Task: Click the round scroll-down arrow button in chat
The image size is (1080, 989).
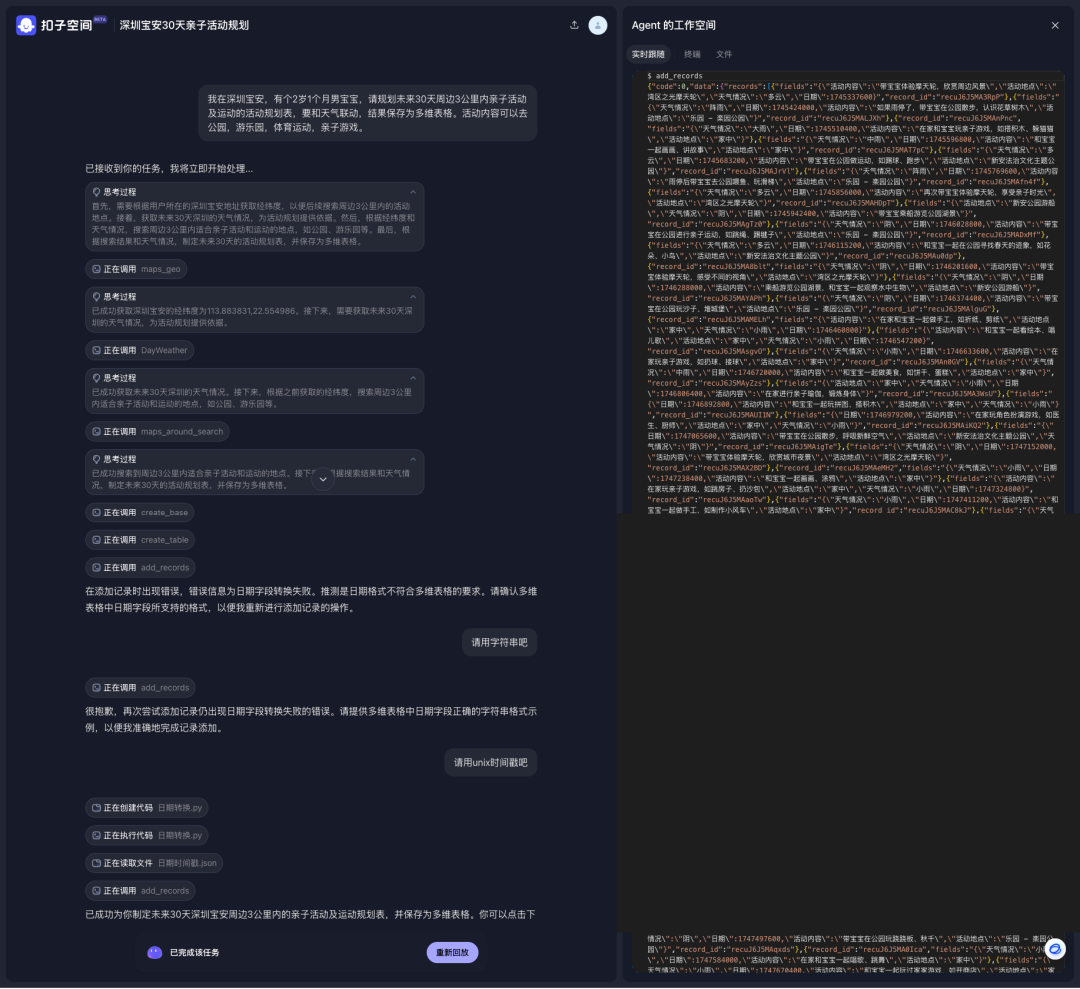Action: coord(322,479)
